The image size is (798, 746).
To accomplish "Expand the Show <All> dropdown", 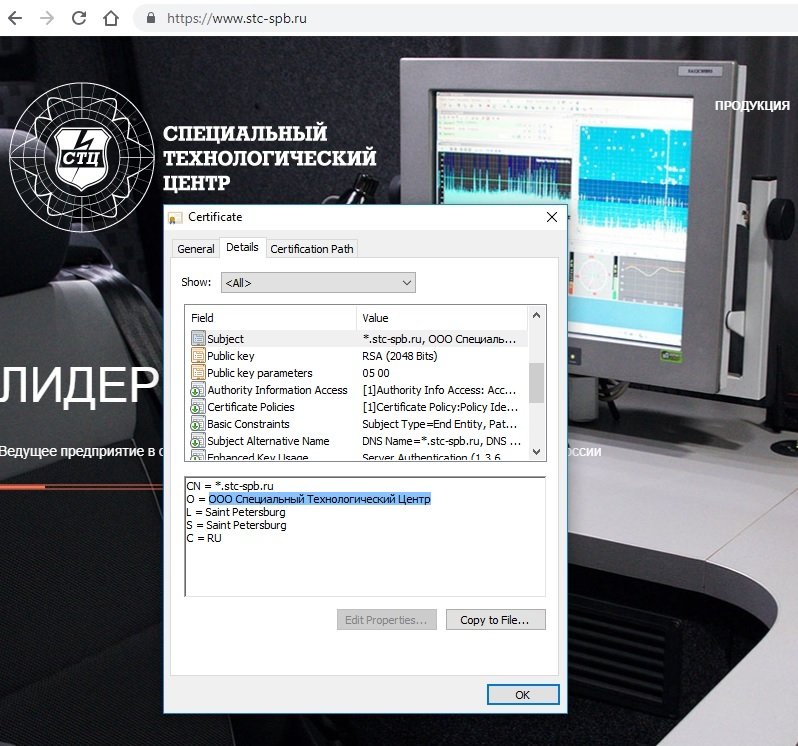I will [318, 282].
